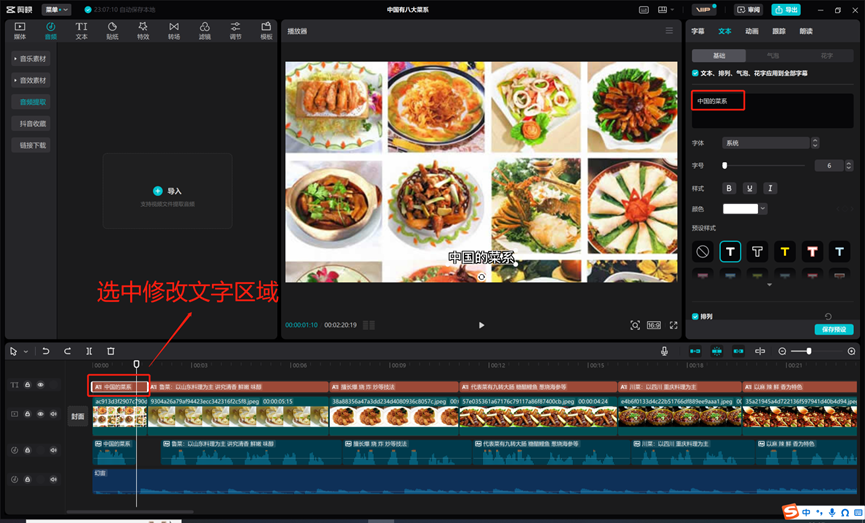Click the zoom in timeline plus icon
The image size is (865, 523).
[x=851, y=351]
